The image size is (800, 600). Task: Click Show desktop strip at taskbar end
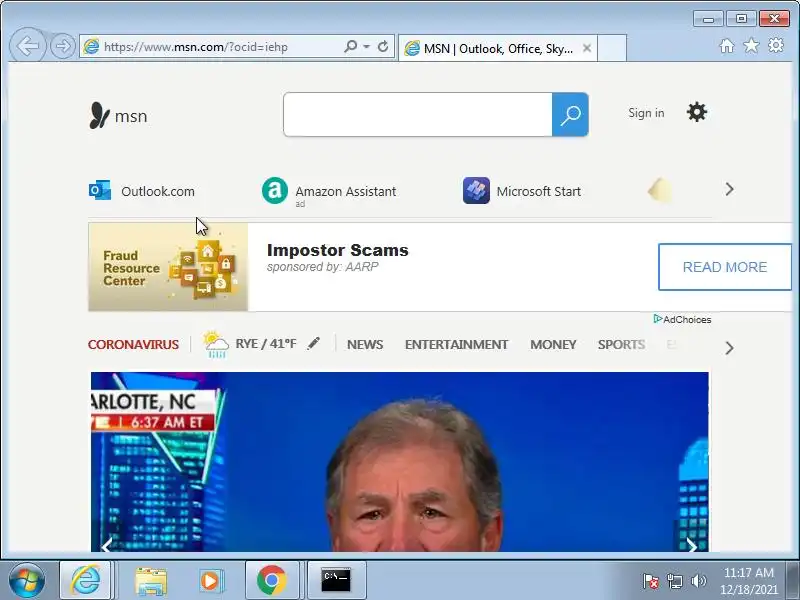(x=792, y=580)
